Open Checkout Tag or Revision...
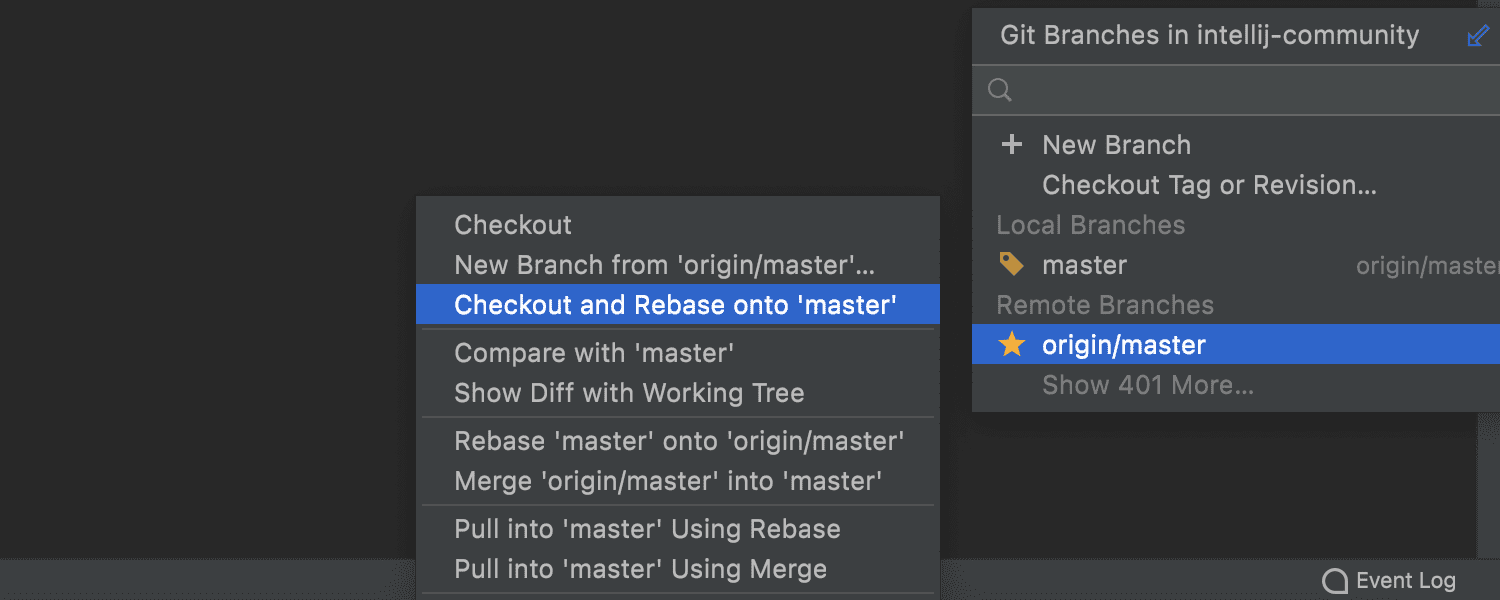This screenshot has width=1500, height=600. 1236,185
